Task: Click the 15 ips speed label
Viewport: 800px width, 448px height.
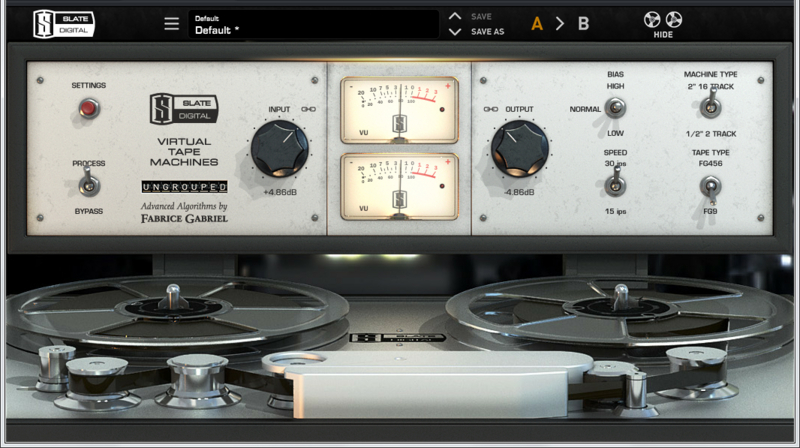Action: pos(615,211)
